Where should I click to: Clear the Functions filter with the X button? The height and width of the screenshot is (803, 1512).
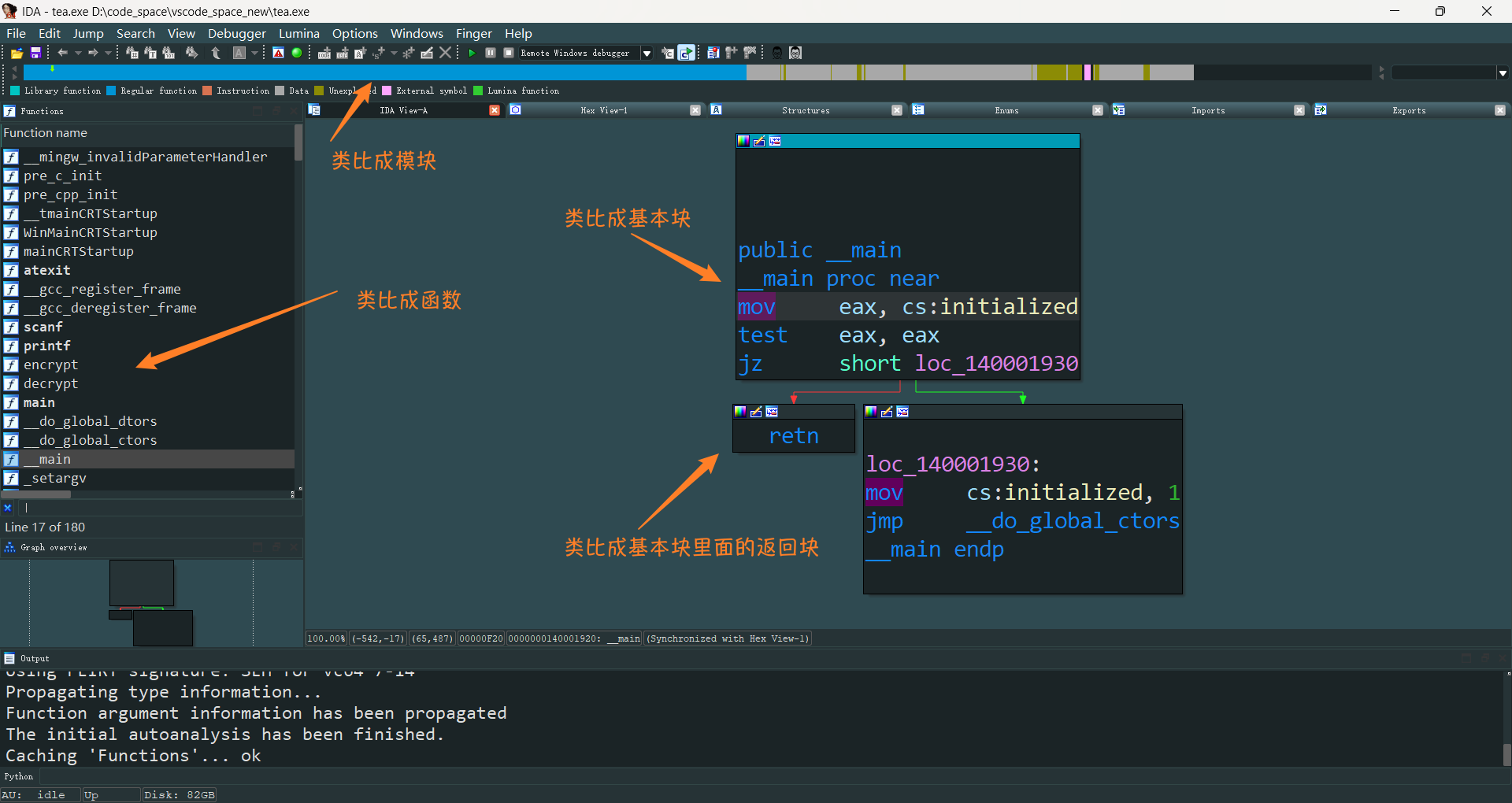(x=8, y=508)
